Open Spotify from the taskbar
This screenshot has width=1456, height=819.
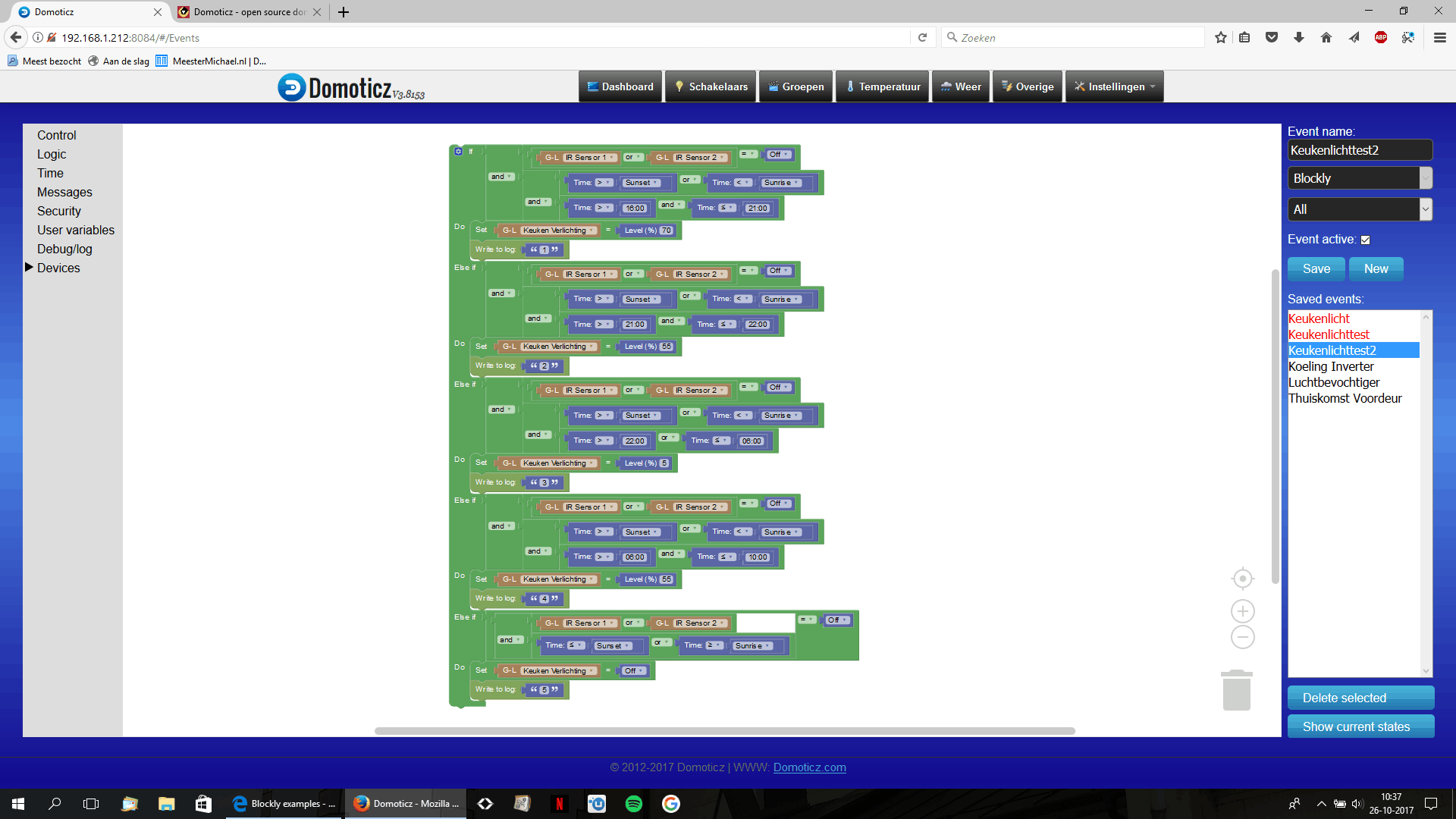point(634,804)
